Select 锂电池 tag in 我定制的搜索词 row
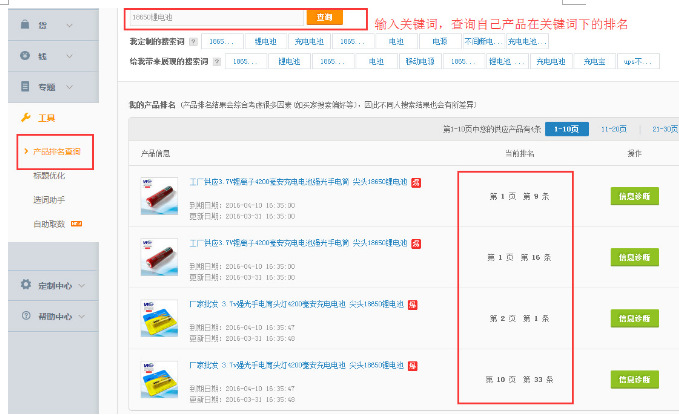This screenshot has width=679, height=415. 265,41
